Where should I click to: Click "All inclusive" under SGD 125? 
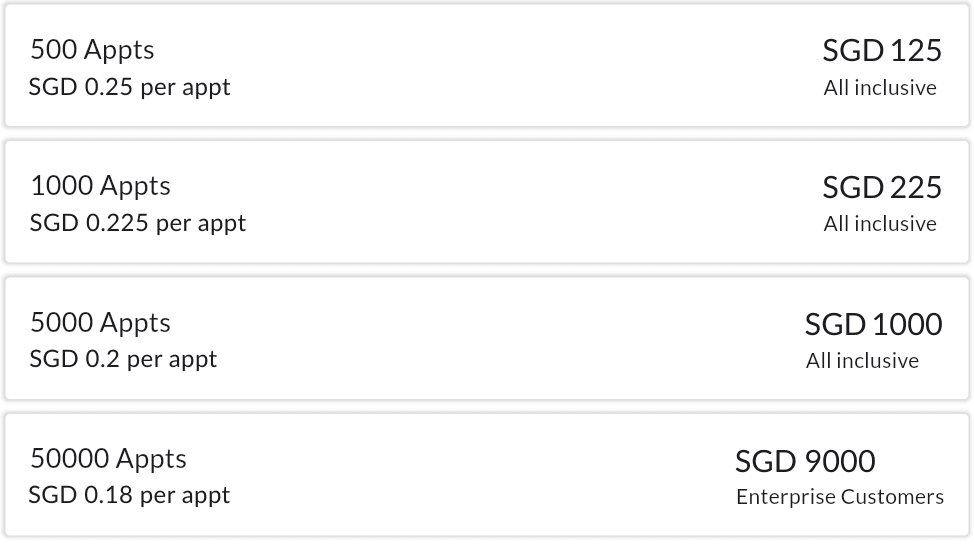(880, 88)
